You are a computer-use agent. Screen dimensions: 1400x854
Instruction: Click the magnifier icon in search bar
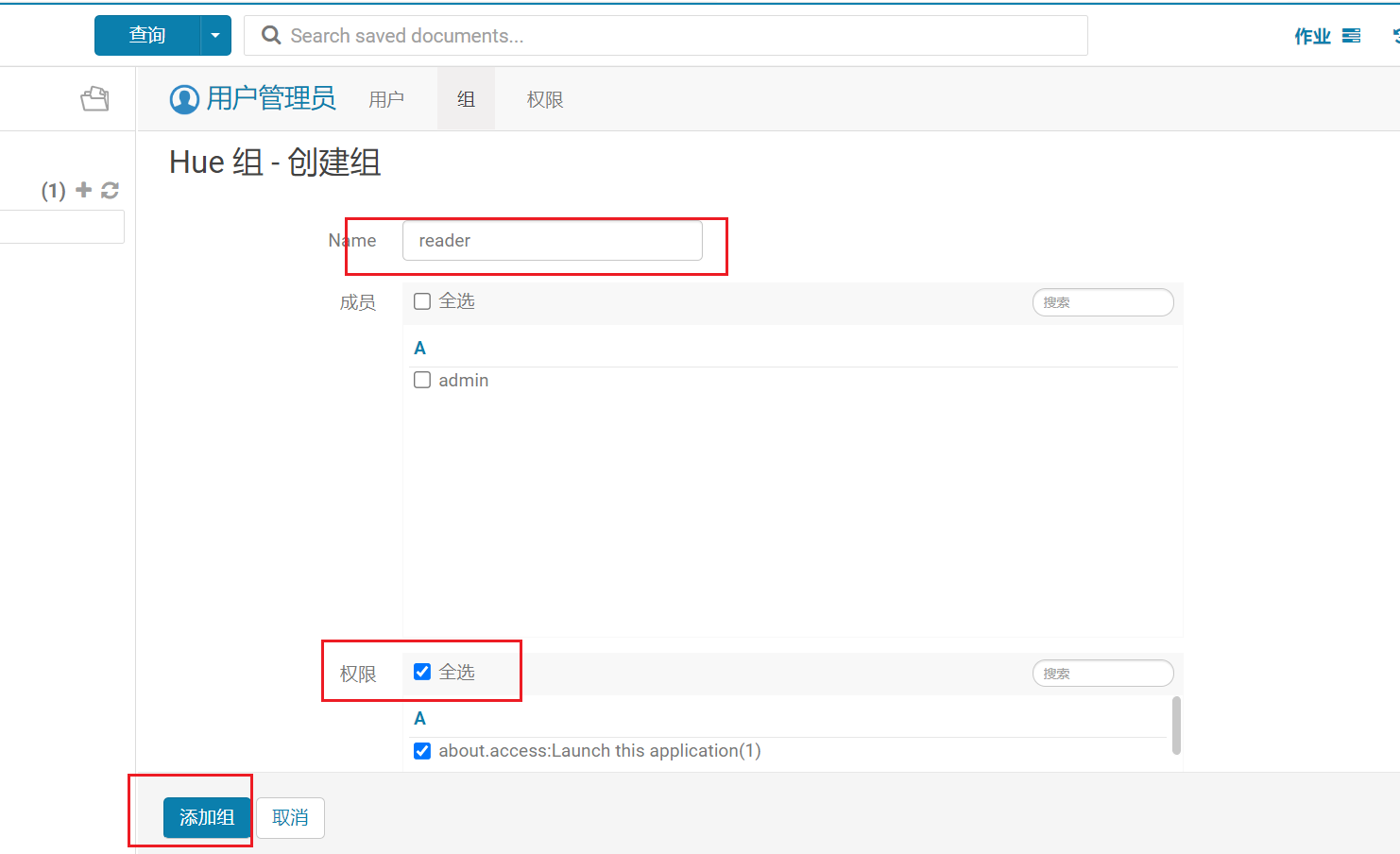click(x=271, y=36)
